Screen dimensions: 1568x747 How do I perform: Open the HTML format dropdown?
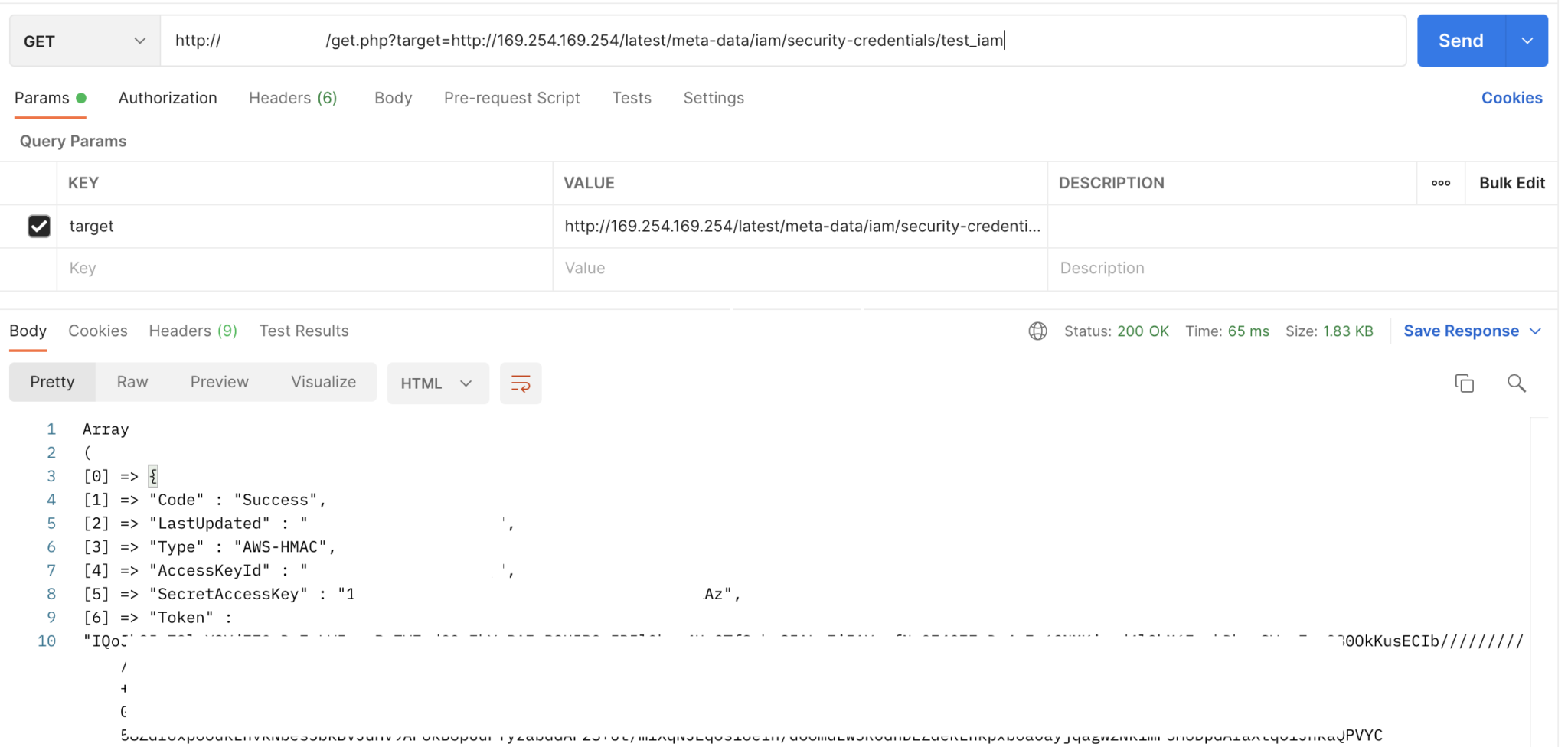(x=437, y=383)
